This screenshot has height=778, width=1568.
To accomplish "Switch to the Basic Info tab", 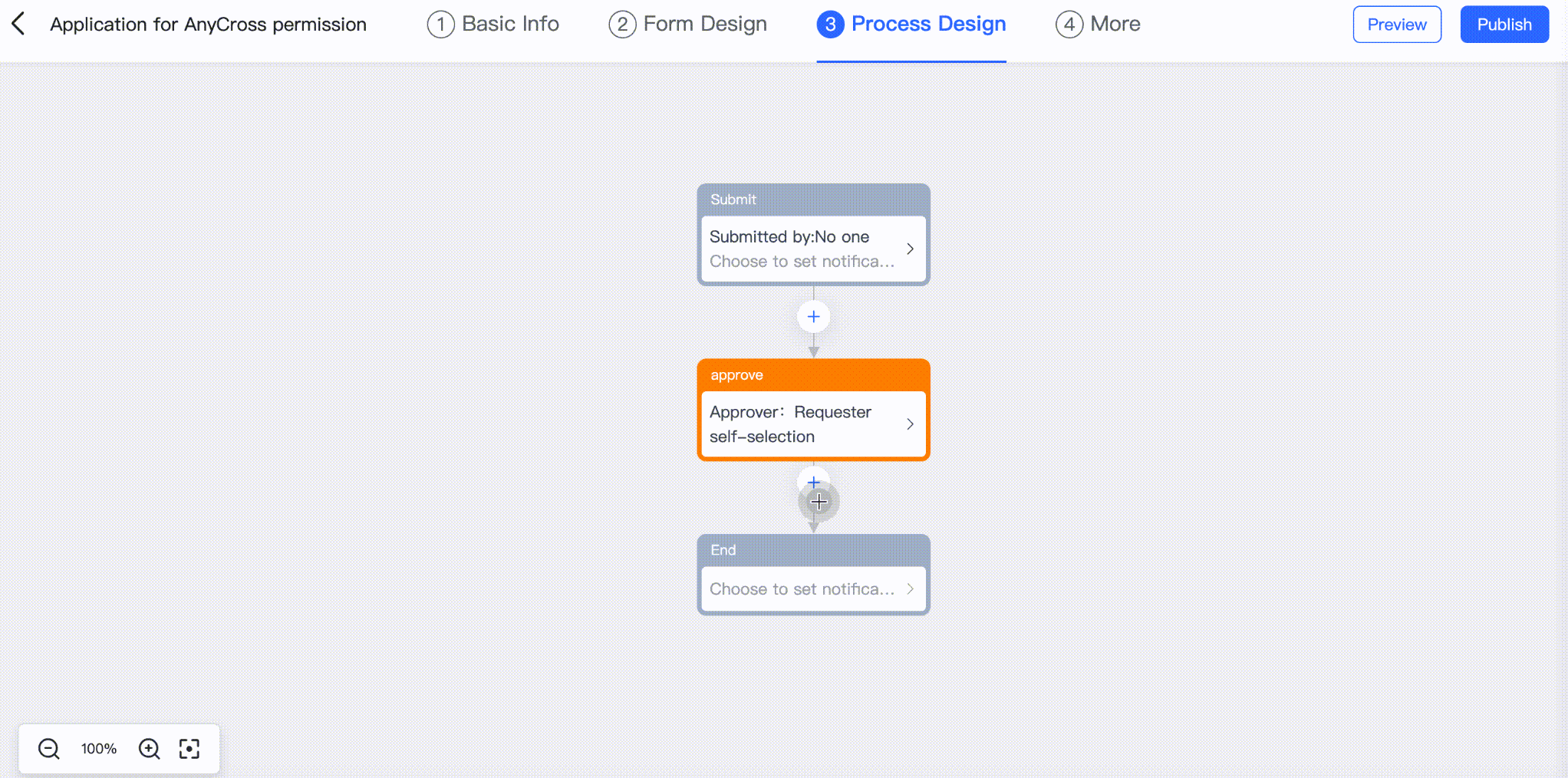I will [492, 24].
